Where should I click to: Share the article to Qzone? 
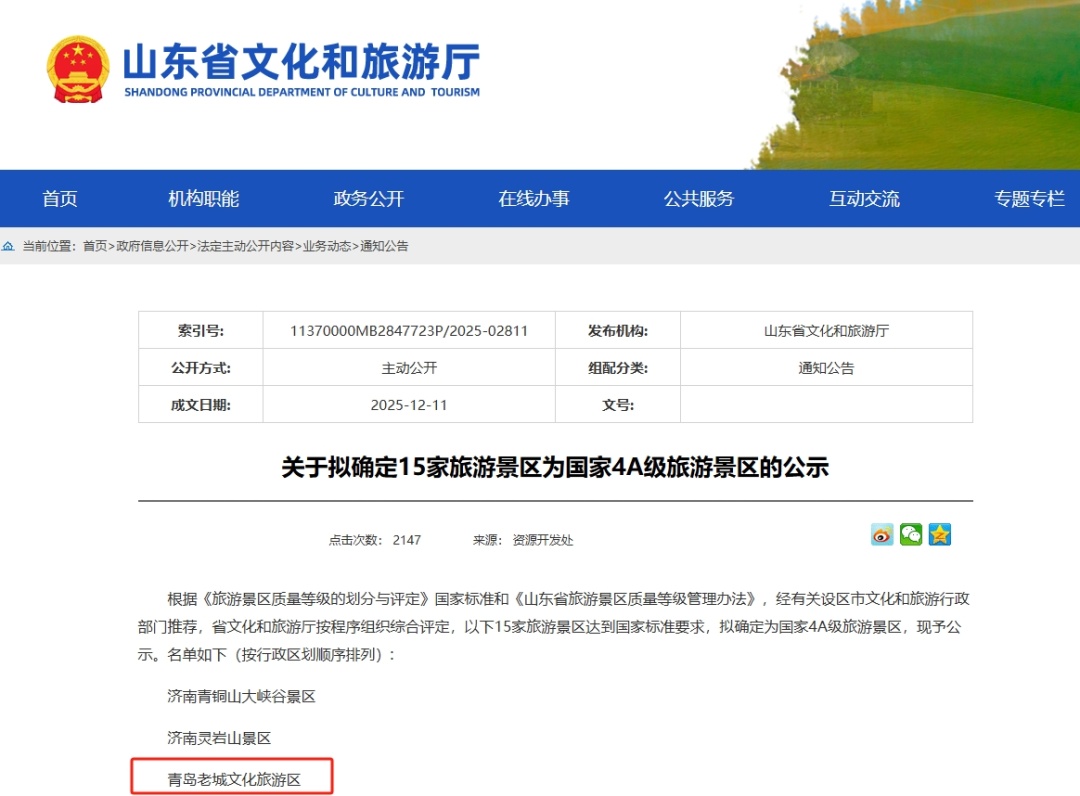pos(940,535)
